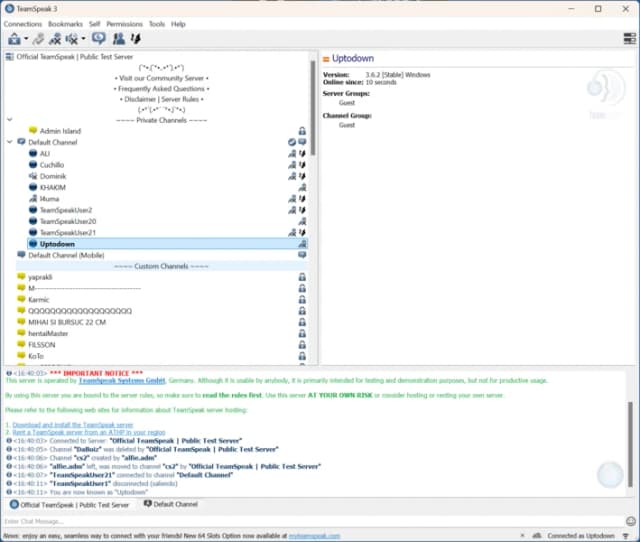
Task: Select the yaprakli channel
Action: [40, 277]
